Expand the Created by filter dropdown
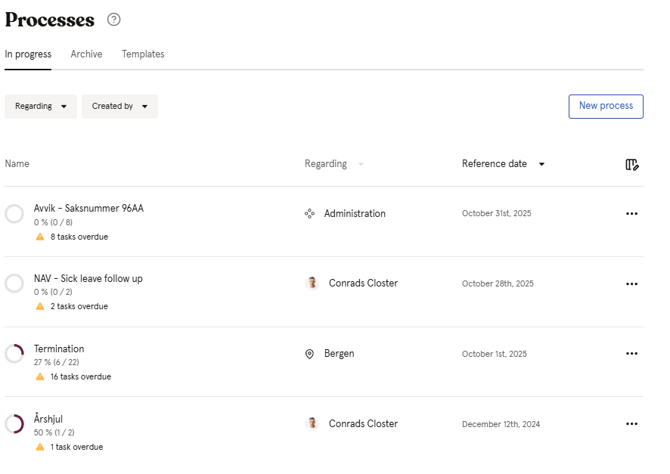This screenshot has height=474, width=670. 119,106
